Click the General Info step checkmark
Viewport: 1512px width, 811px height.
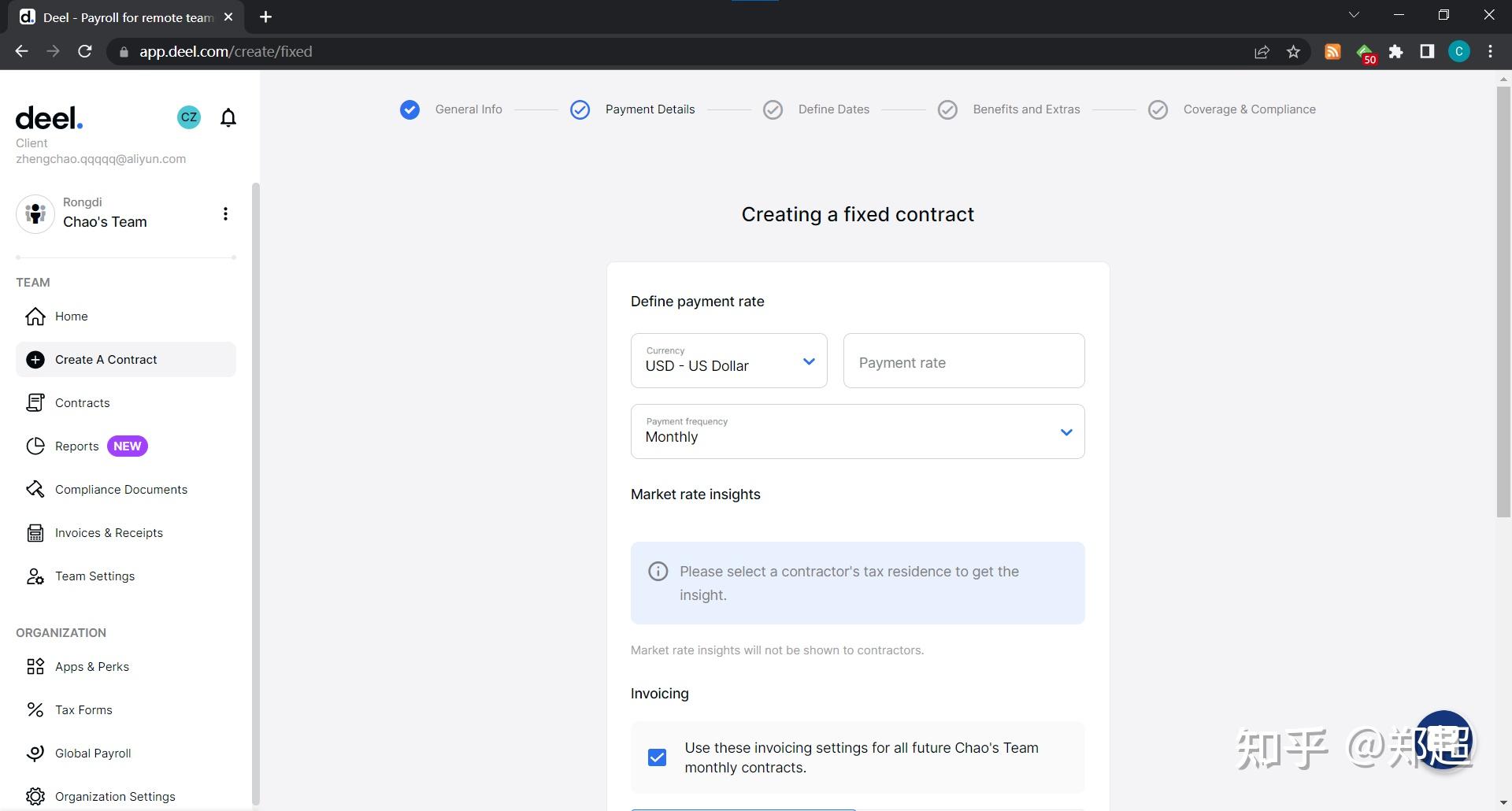[409, 109]
